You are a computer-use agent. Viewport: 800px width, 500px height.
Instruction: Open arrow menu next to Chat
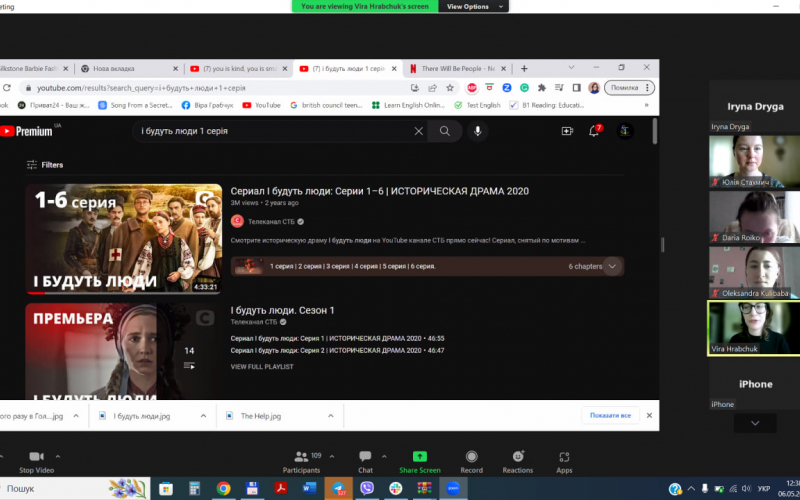coord(384,457)
